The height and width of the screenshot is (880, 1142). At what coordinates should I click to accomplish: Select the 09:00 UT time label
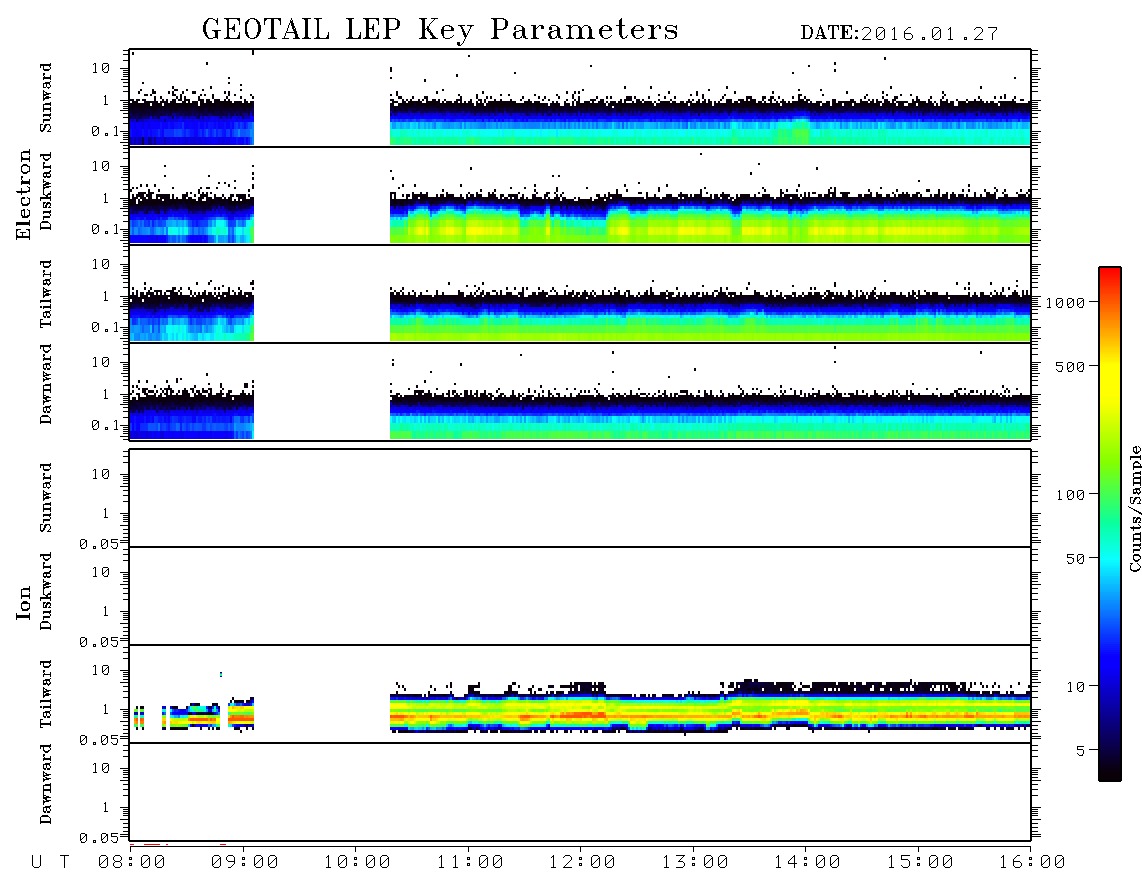pyautogui.click(x=245, y=862)
